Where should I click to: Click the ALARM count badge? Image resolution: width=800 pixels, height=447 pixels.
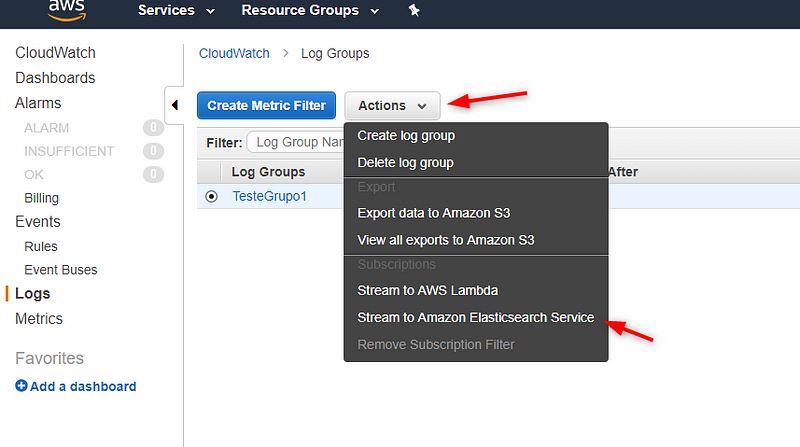(x=153, y=128)
